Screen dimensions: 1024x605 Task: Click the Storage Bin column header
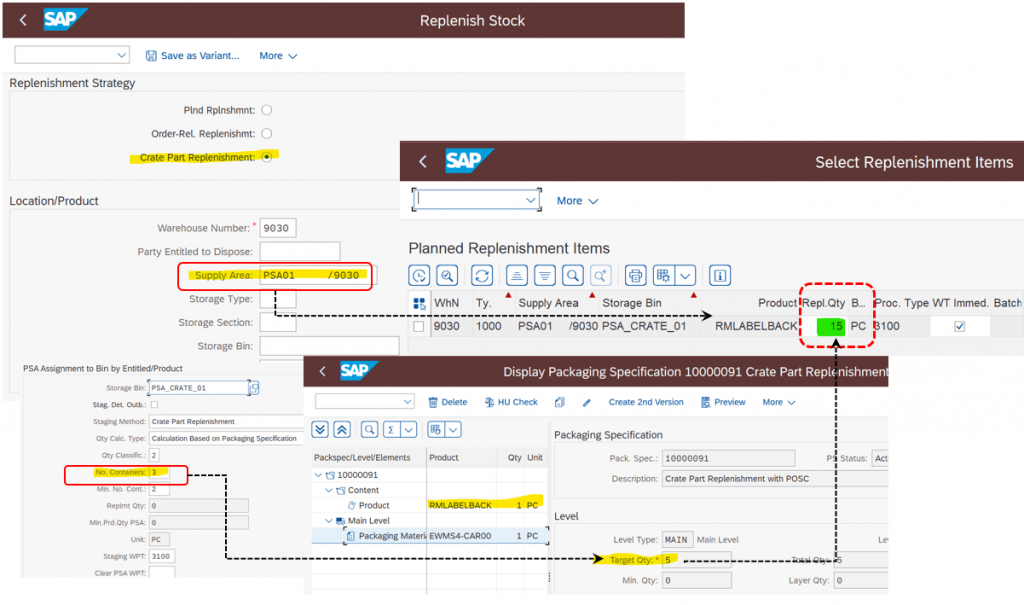[x=632, y=302]
